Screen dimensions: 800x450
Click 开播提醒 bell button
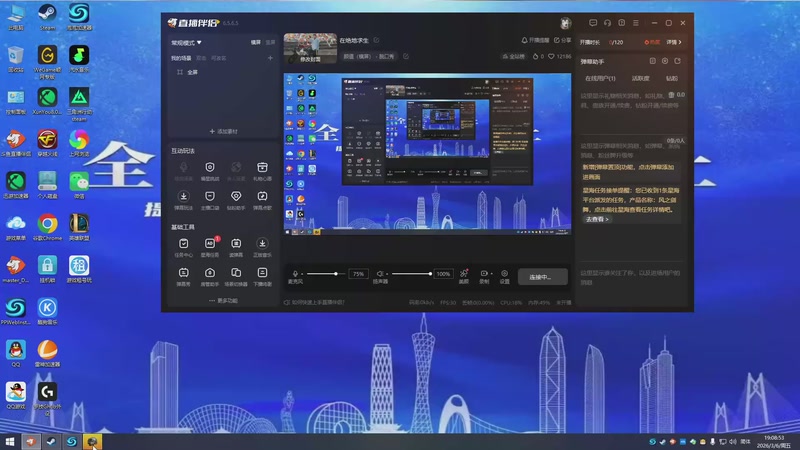(535, 40)
